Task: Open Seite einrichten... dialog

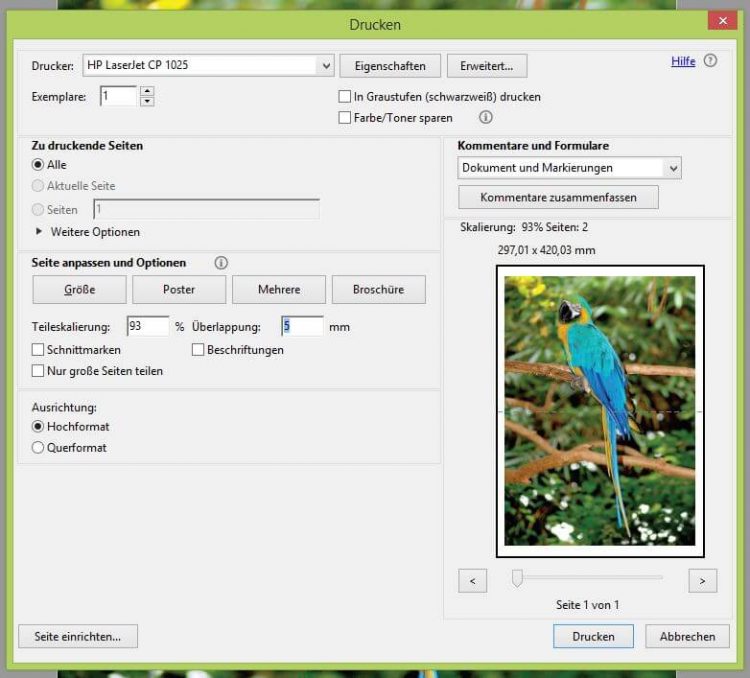Action: point(78,636)
